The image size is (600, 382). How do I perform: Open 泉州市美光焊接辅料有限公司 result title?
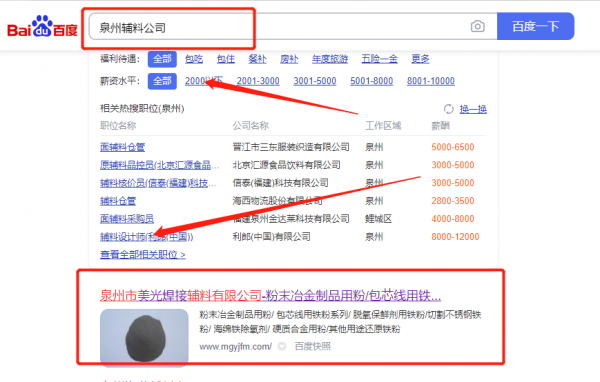tap(271, 295)
